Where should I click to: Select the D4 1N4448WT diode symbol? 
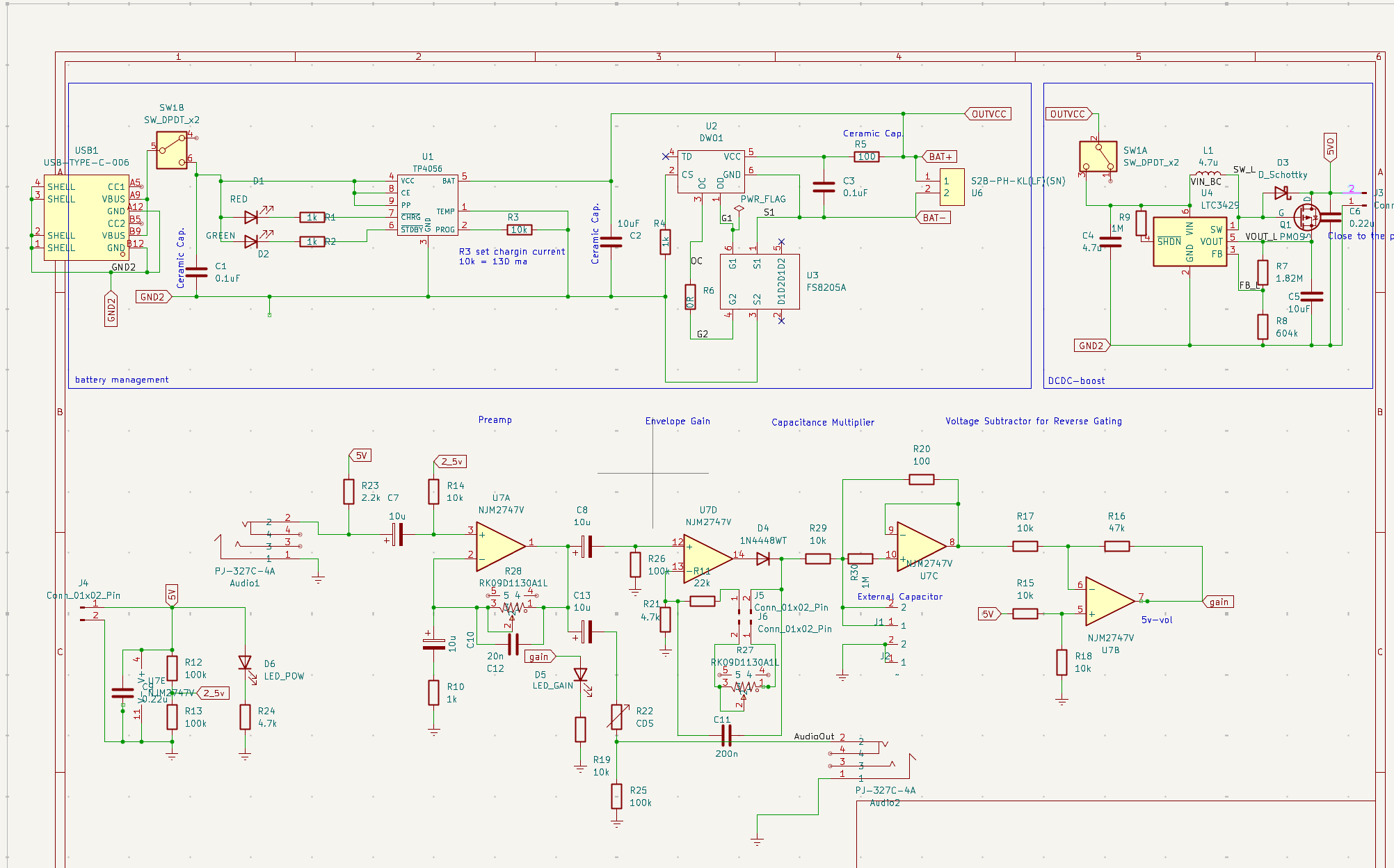click(x=762, y=558)
